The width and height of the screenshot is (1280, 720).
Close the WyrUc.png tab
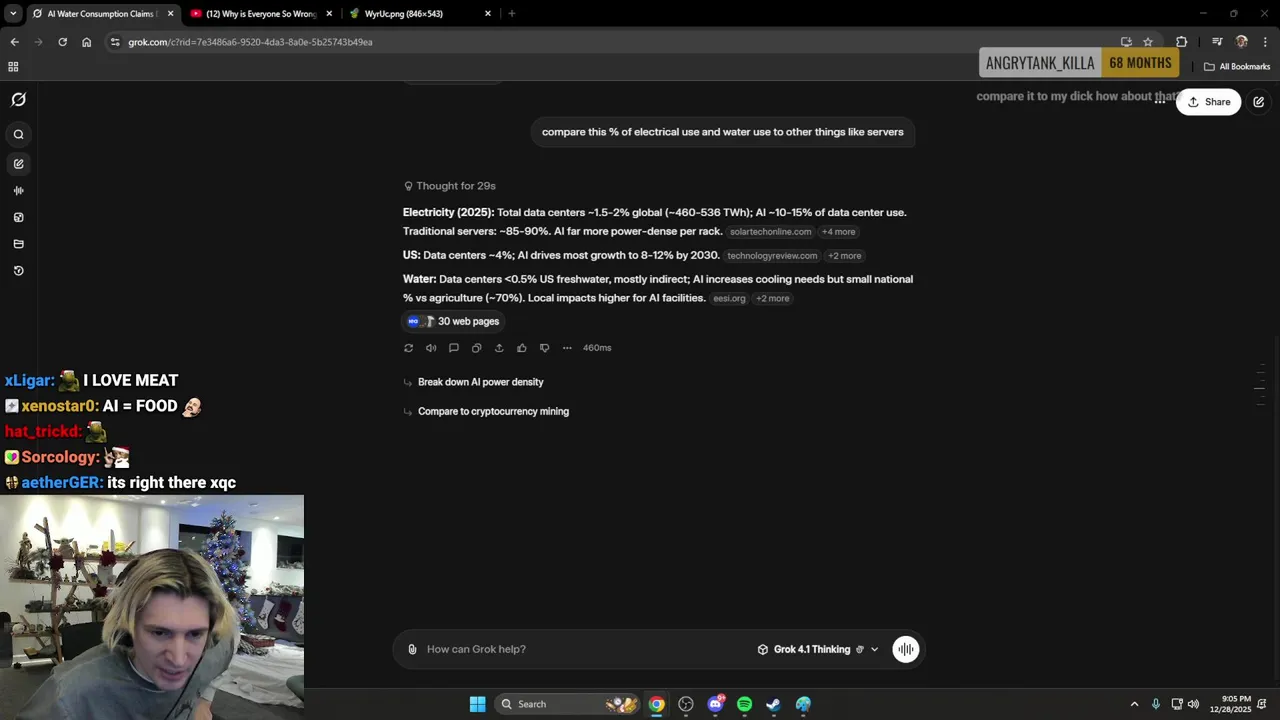488,14
